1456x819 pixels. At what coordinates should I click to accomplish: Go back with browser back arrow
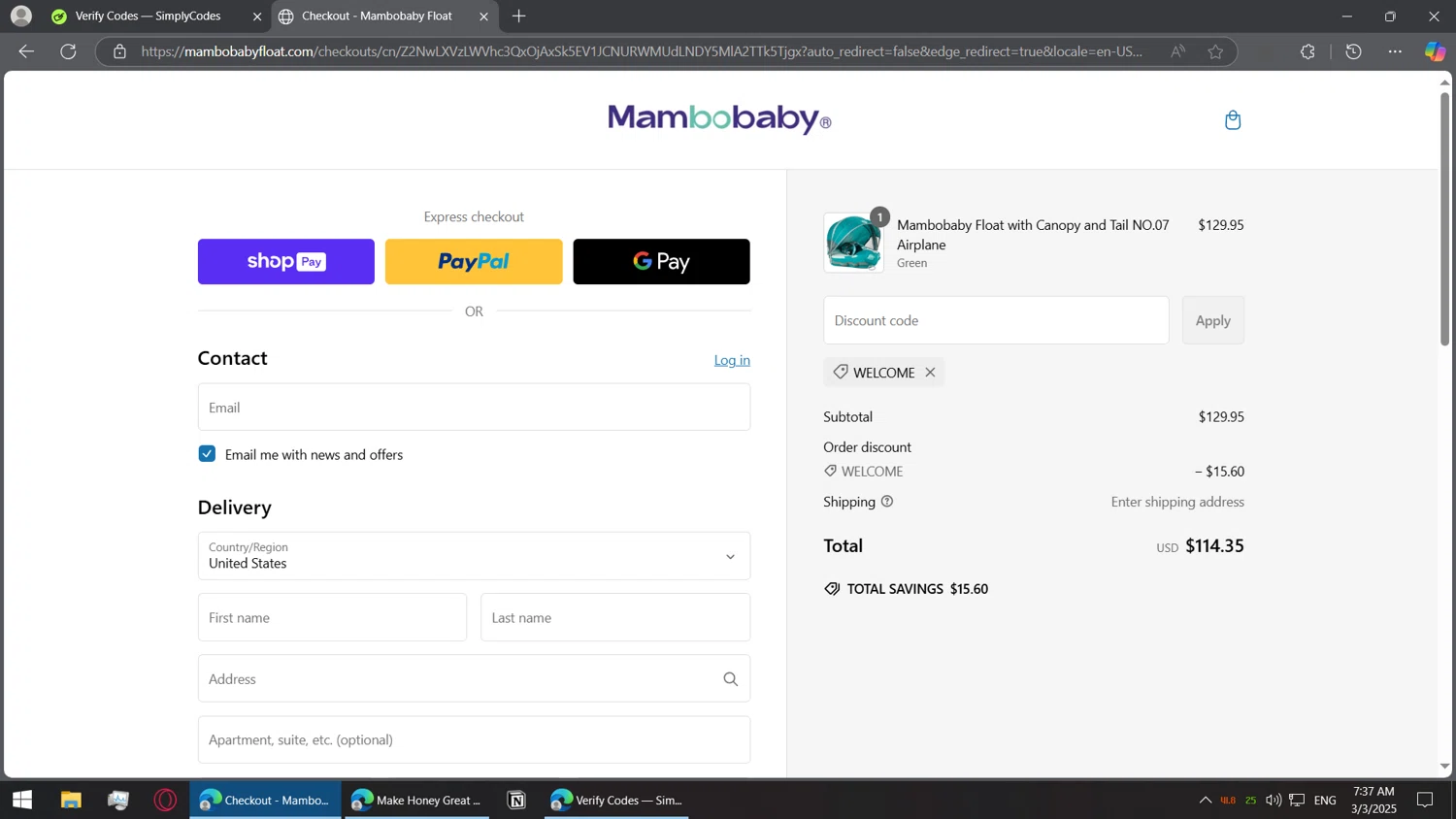coord(26,51)
